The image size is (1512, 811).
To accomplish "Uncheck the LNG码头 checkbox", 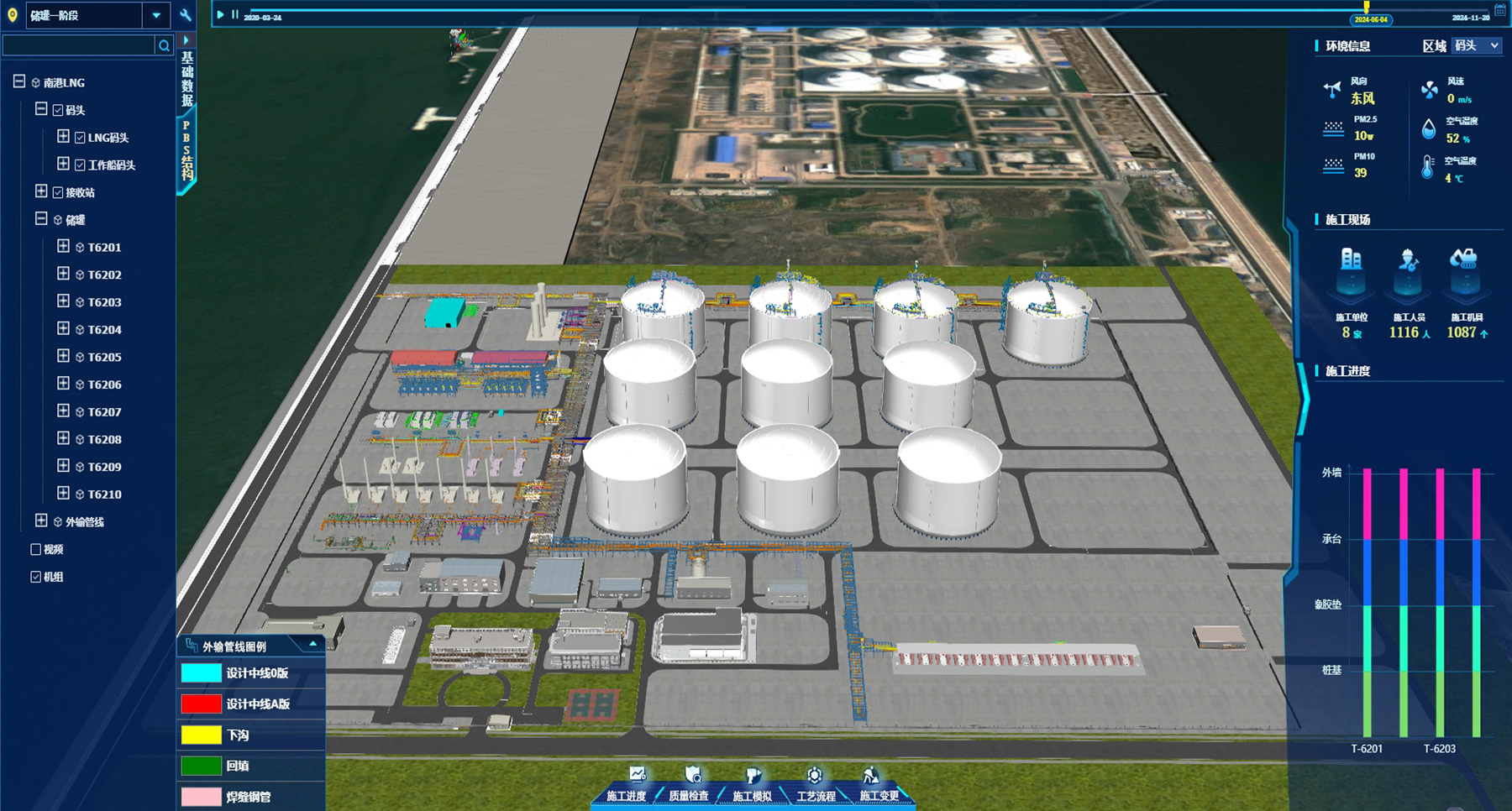I will pyautogui.click(x=80, y=138).
